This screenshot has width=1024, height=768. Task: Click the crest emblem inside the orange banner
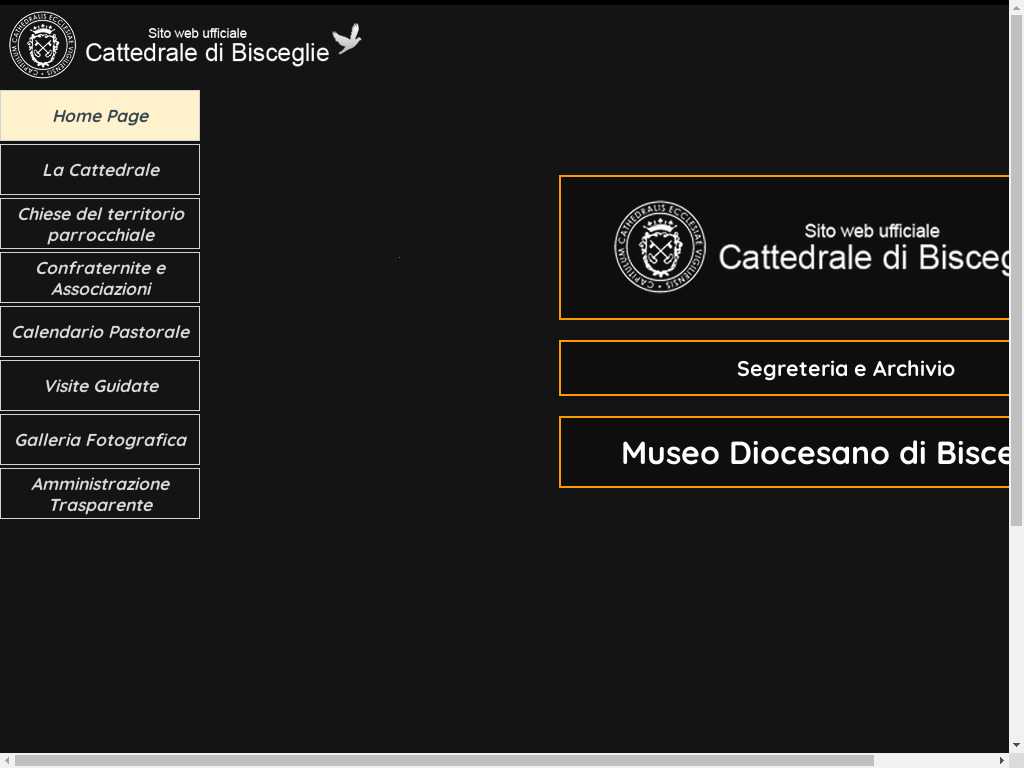659,247
